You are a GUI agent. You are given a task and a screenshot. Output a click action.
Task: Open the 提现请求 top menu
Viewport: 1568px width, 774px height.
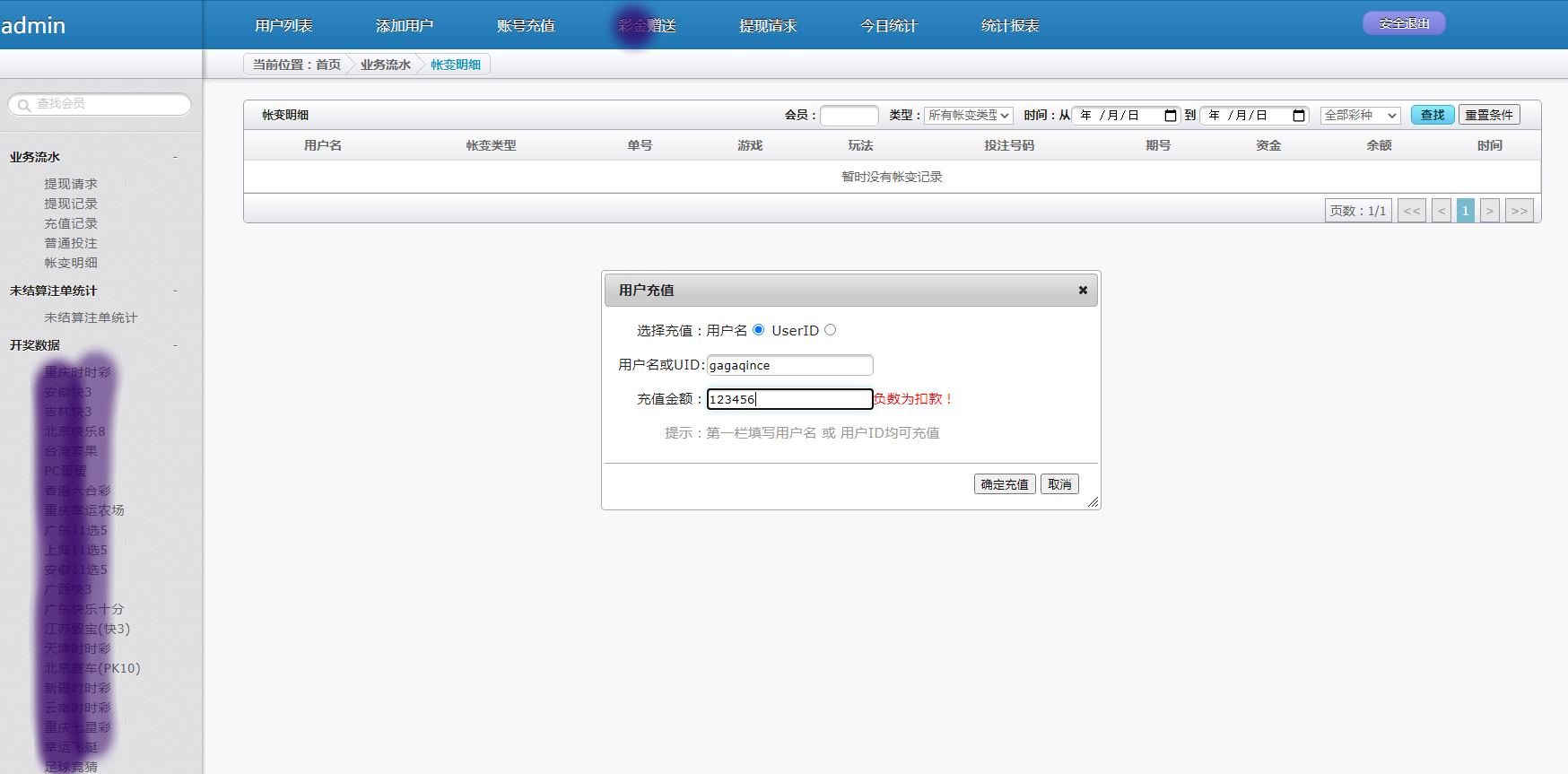click(x=768, y=26)
